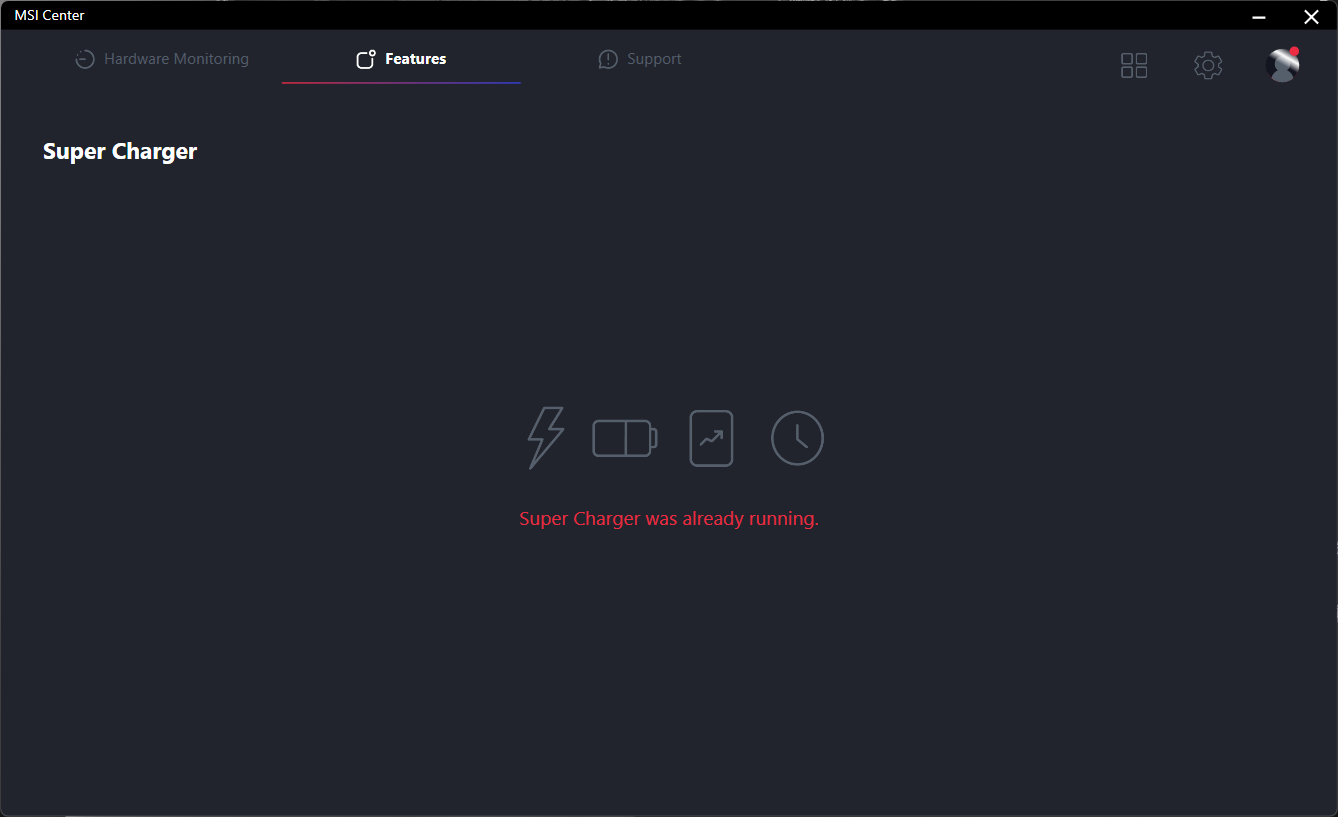Open the Hardware Monitoring tab
Viewport: 1338px width, 817px height.
pos(162,59)
